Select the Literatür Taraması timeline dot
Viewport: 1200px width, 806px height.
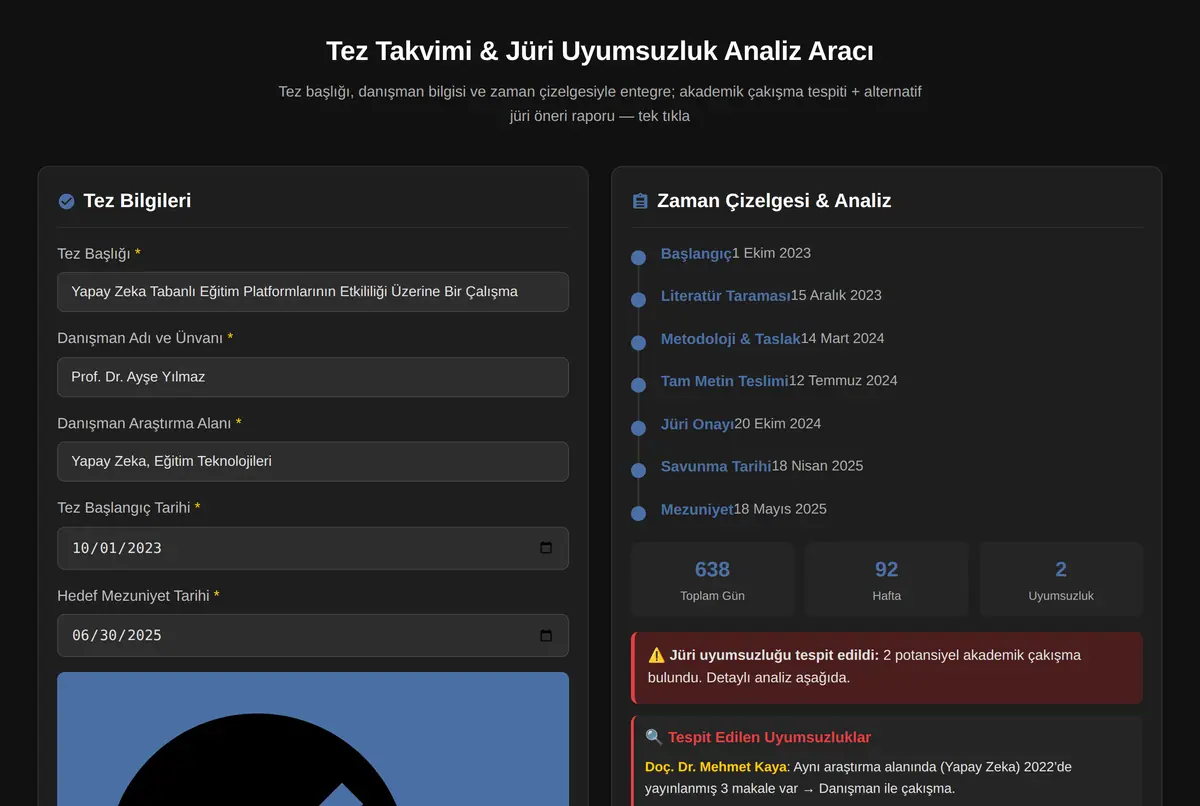[638, 300]
